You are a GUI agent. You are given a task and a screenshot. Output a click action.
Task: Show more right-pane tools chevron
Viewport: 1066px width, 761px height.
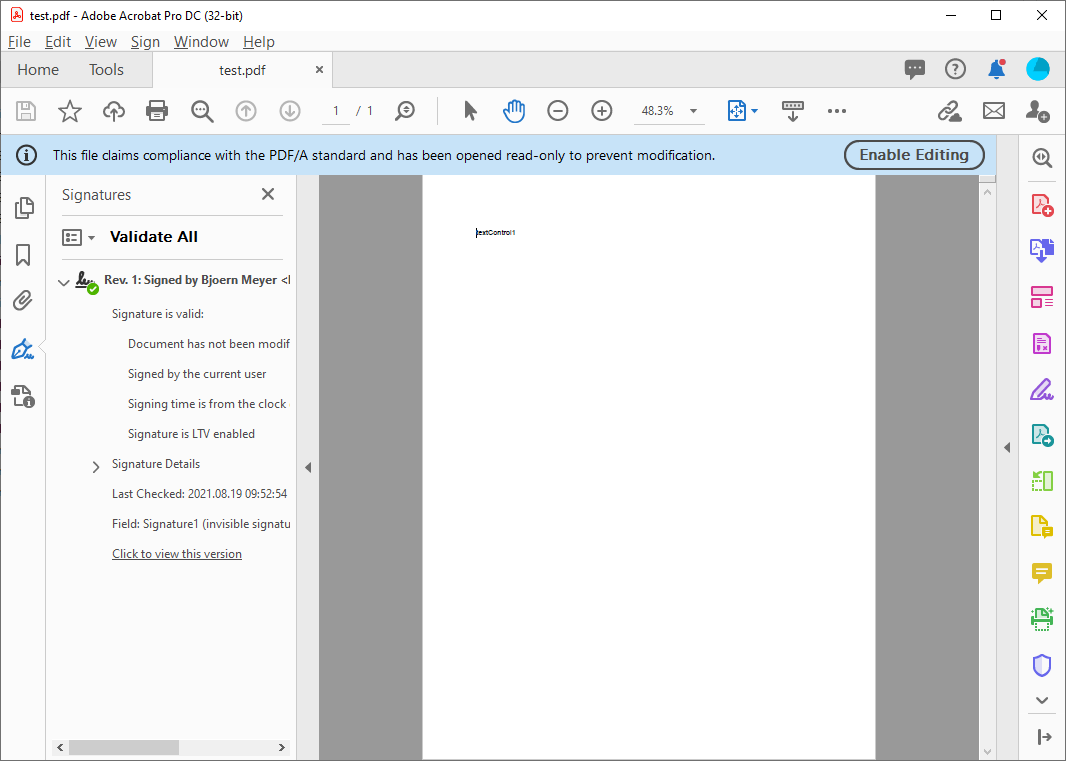click(x=1042, y=700)
